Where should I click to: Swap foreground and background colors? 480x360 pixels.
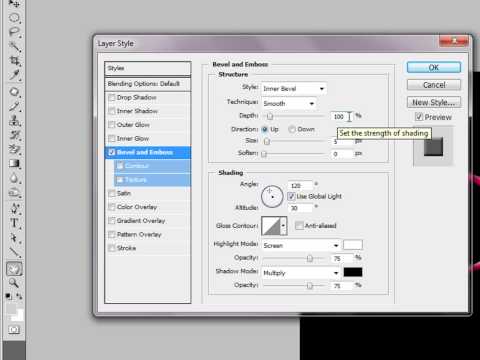[19, 296]
